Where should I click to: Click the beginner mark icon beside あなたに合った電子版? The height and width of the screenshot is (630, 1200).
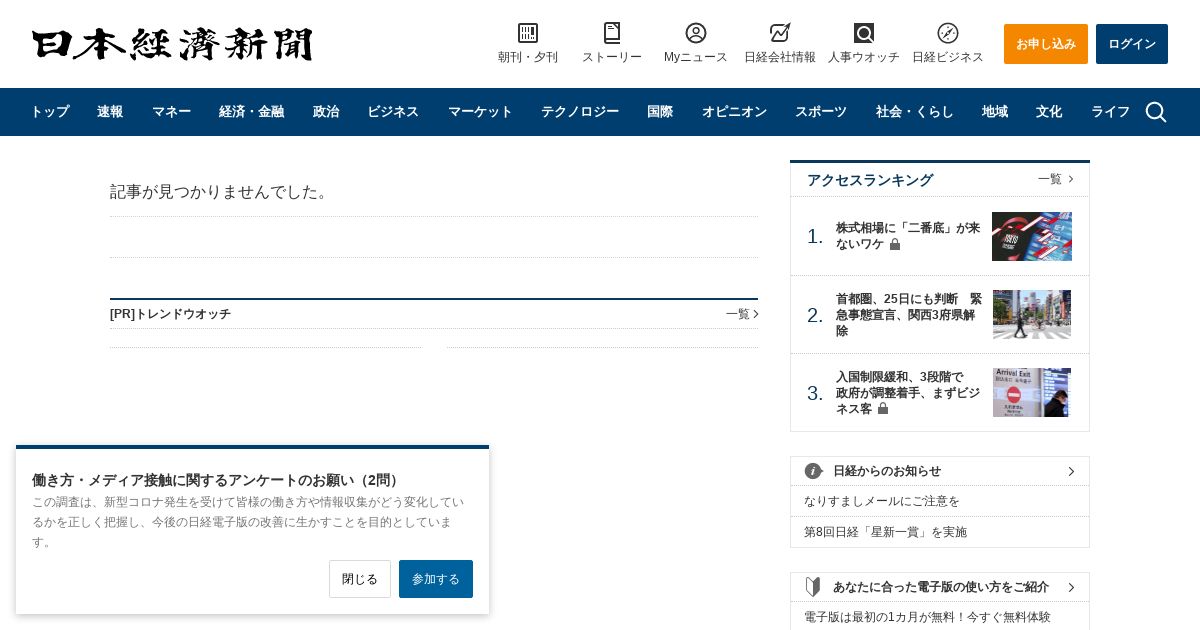coord(813,587)
